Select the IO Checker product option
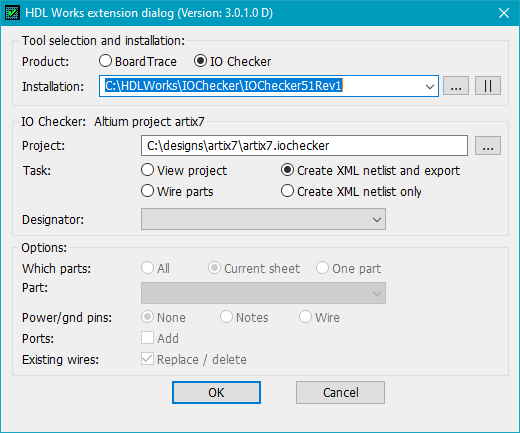 click(233, 61)
